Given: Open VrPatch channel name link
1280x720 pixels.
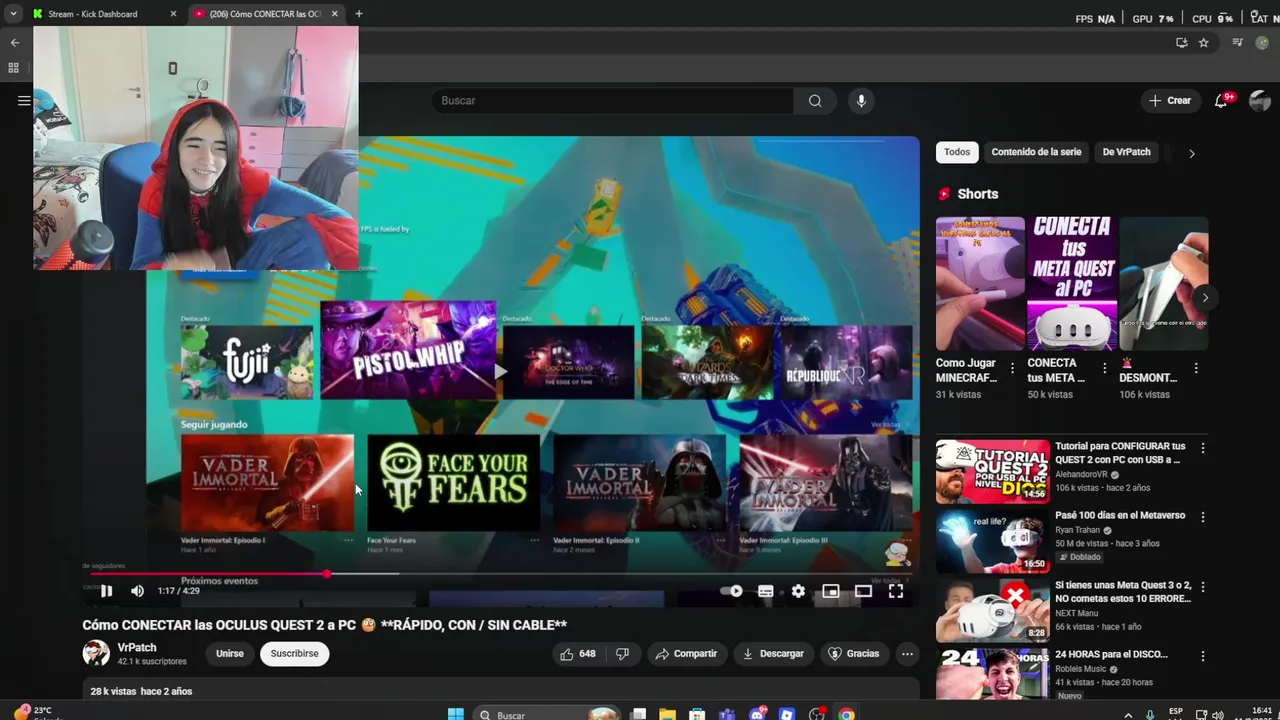Looking at the screenshot, I should (137, 647).
